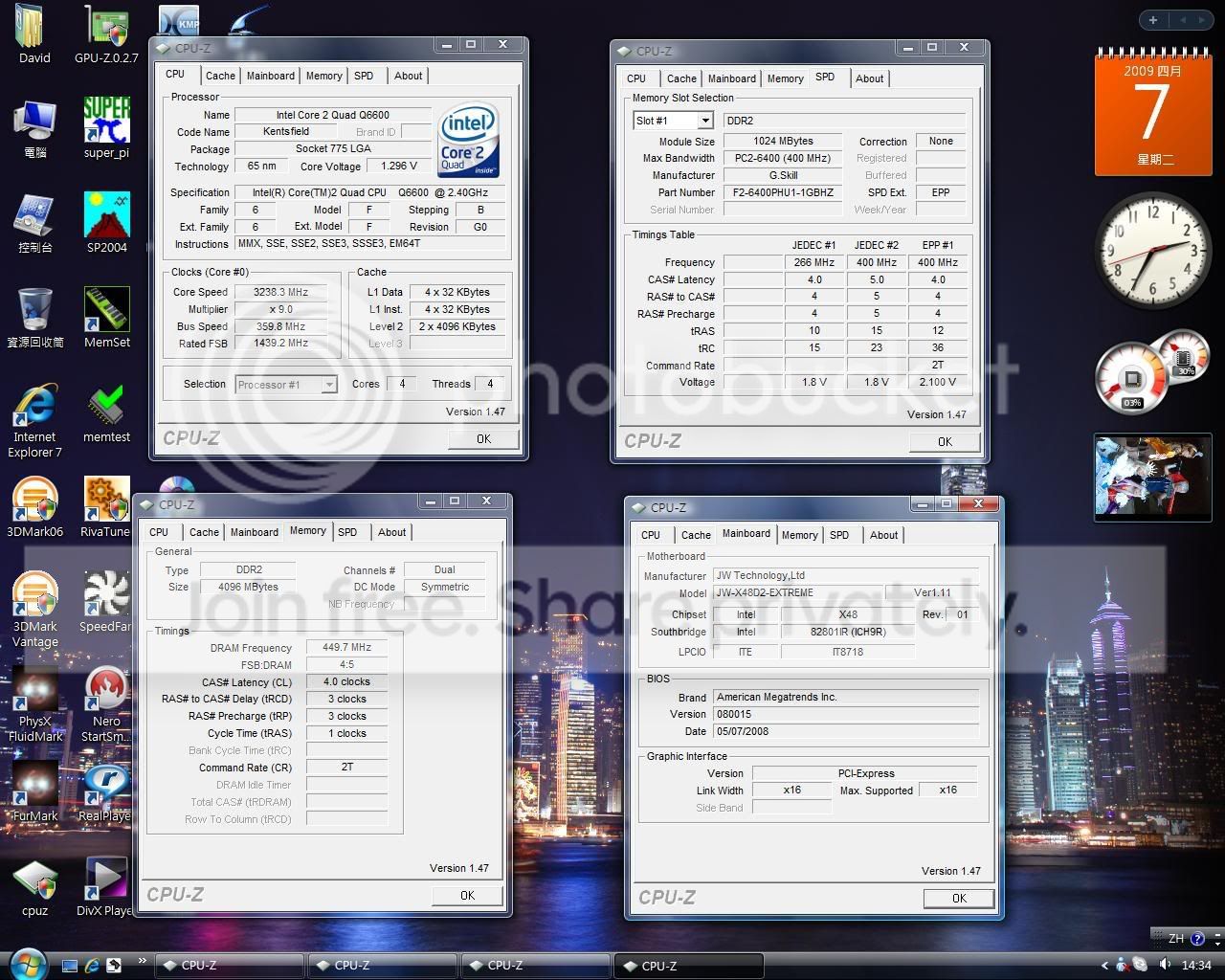Click the Core Speed value 3238.3 MHz
1225x980 pixels.
click(281, 292)
